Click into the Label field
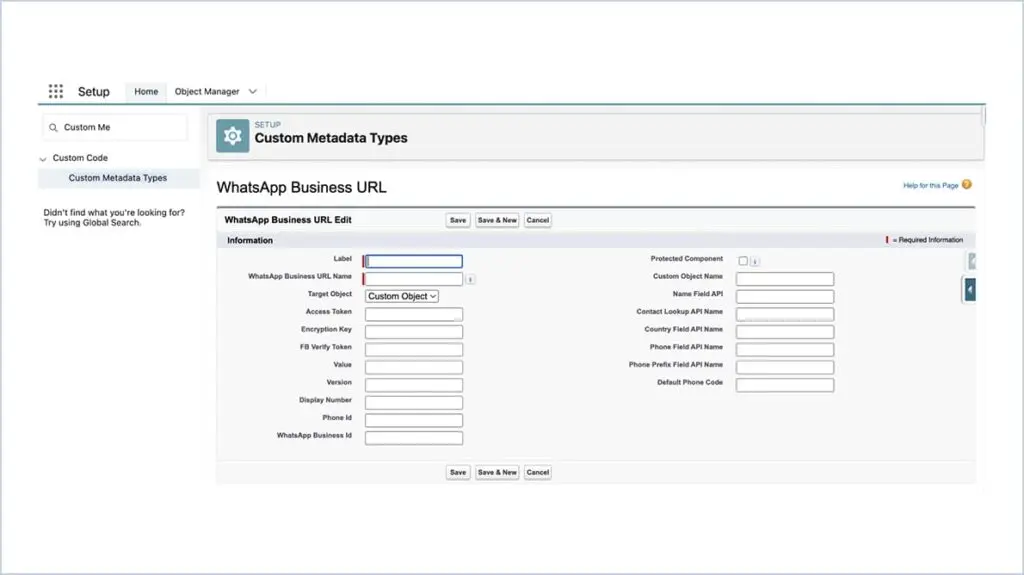This screenshot has height=575, width=1024. point(413,261)
